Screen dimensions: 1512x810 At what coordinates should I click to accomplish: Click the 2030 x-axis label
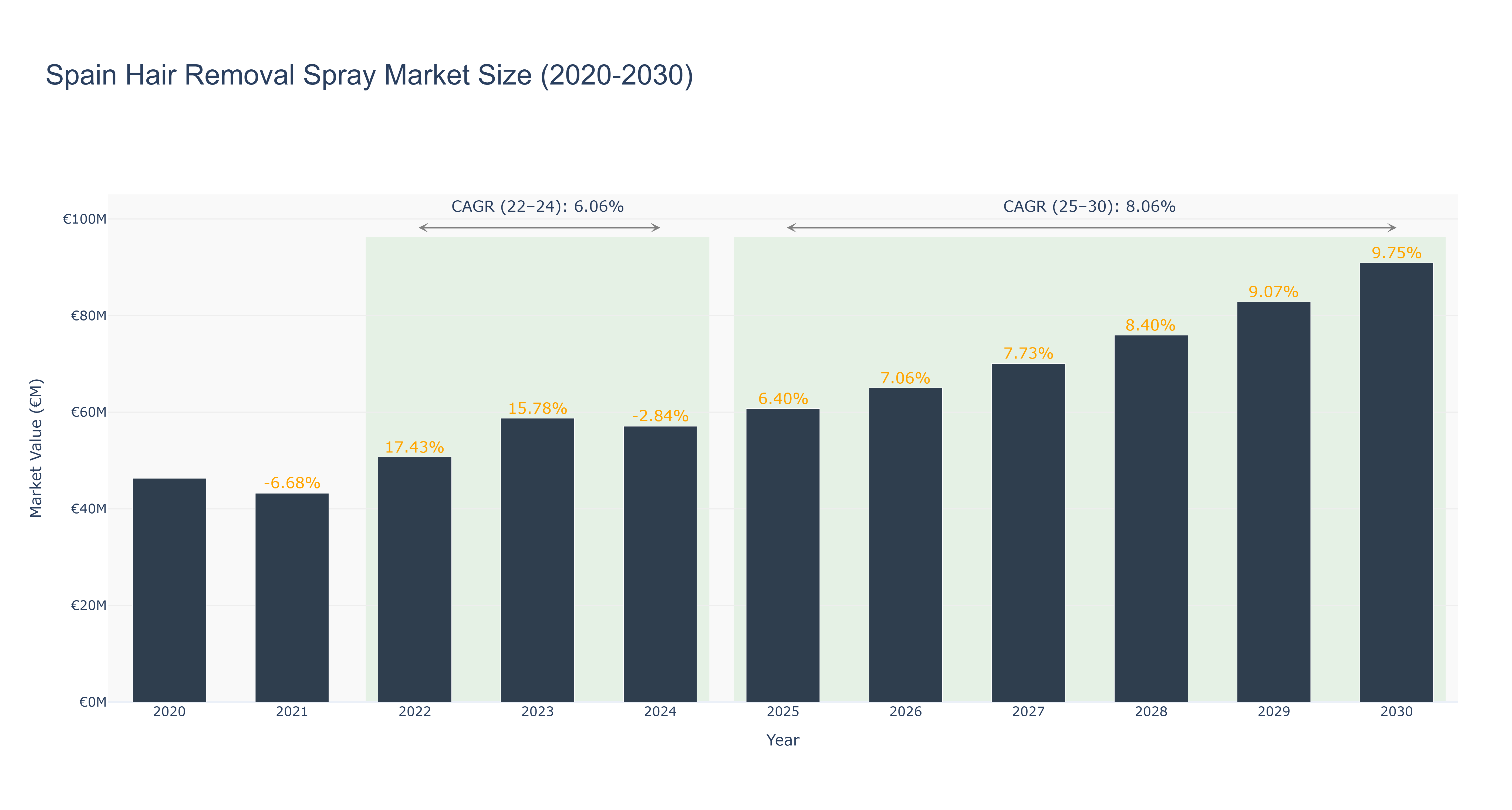[1396, 712]
